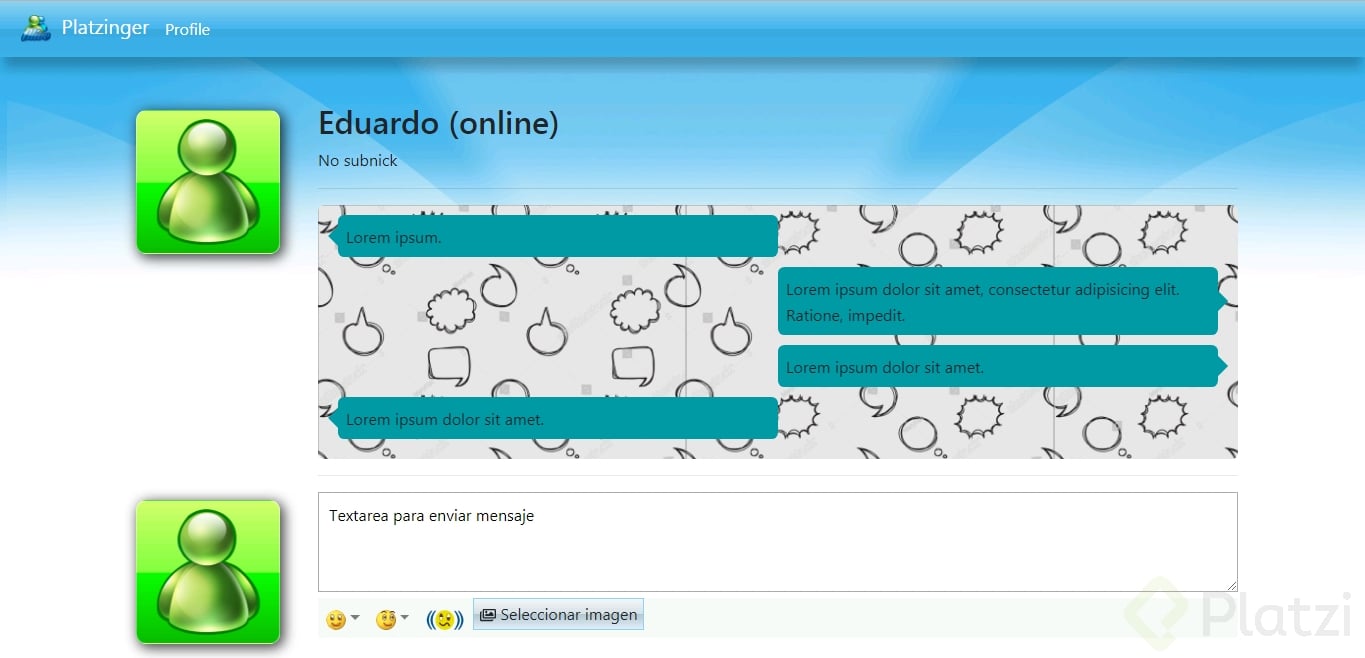The width and height of the screenshot is (1365, 658).
Task: Click your own avatar beside the textarea
Action: tap(208, 572)
